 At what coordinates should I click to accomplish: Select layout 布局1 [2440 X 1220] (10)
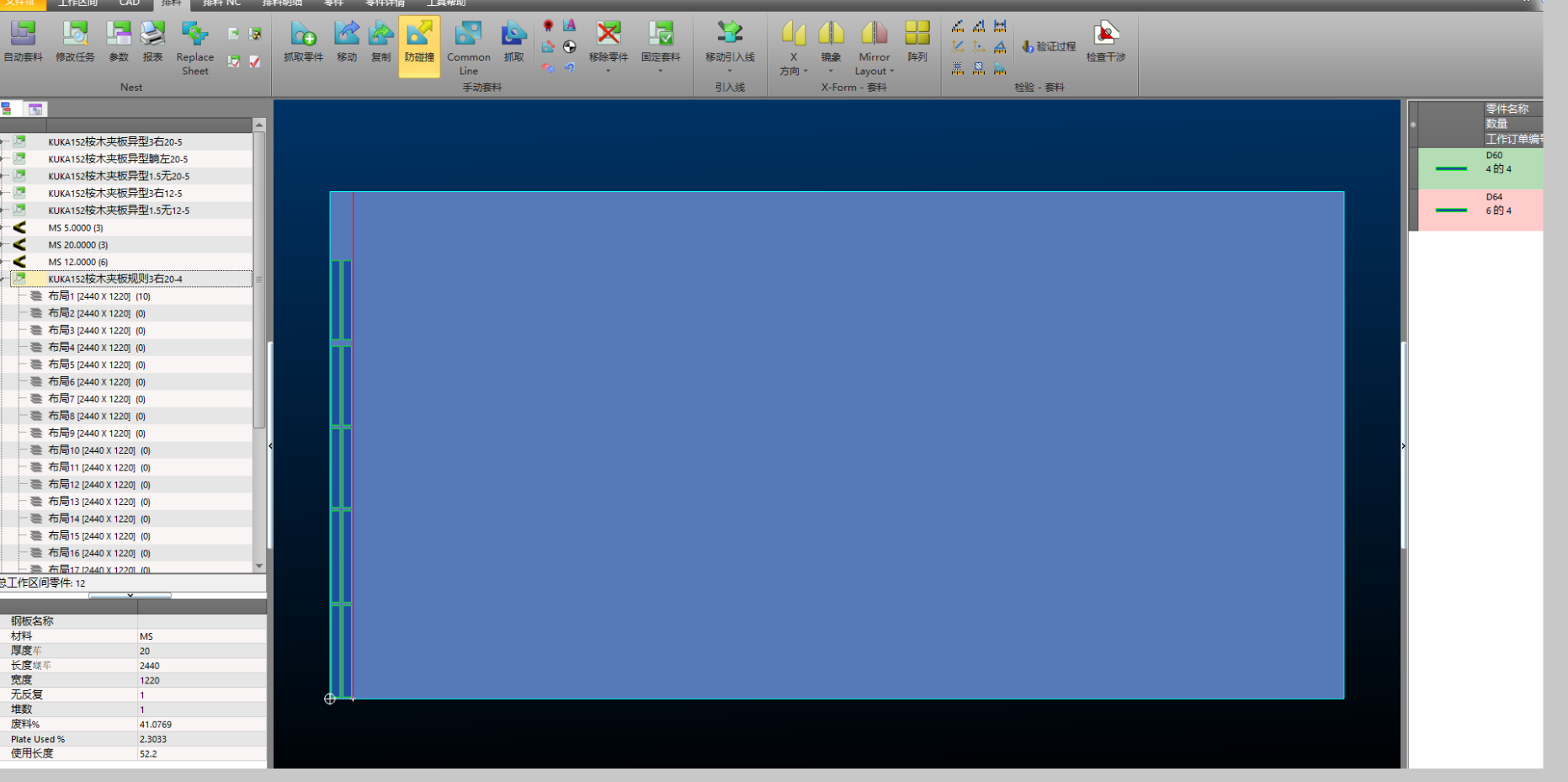click(98, 296)
